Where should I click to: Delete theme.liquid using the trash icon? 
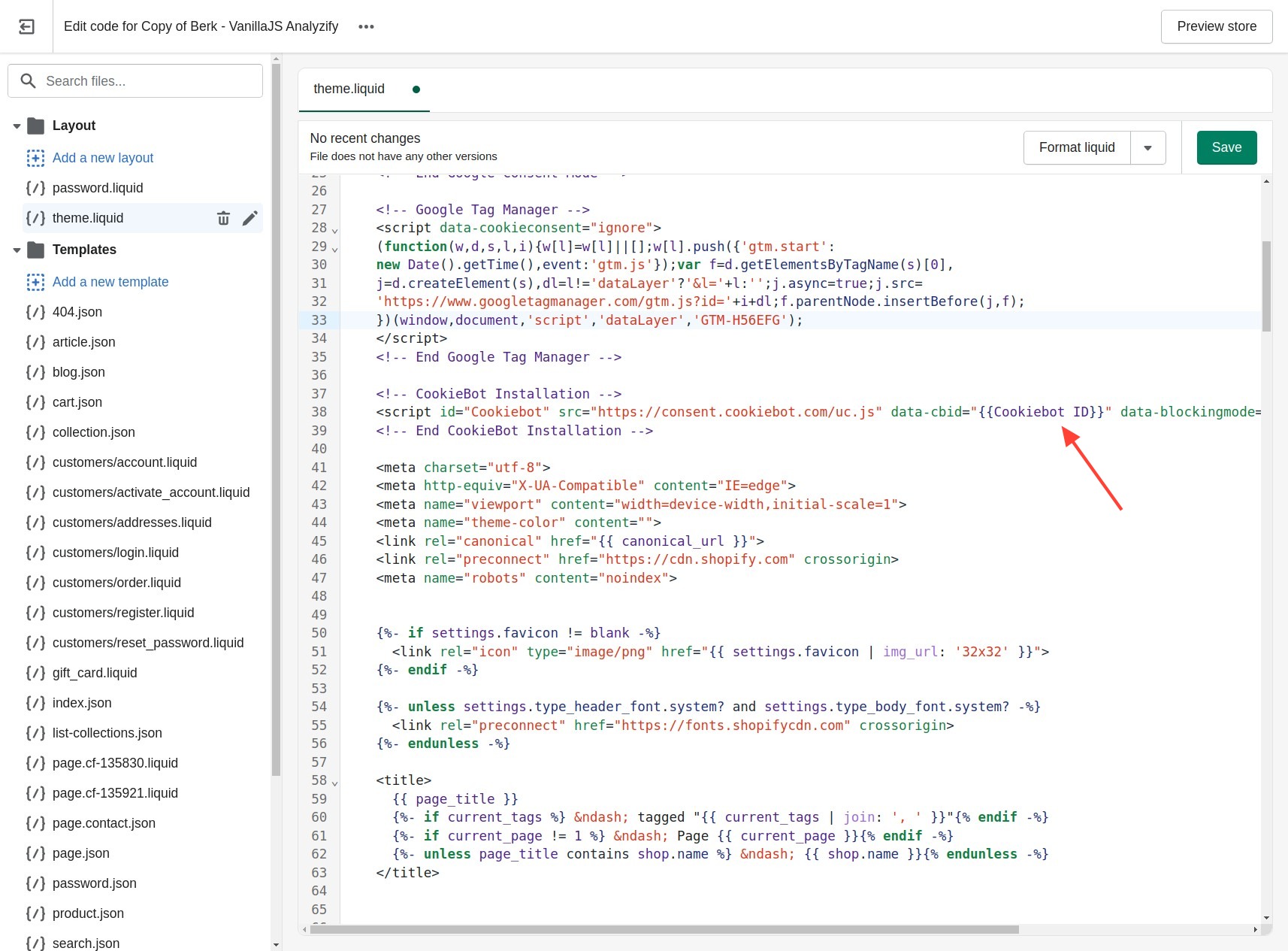pyautogui.click(x=223, y=218)
